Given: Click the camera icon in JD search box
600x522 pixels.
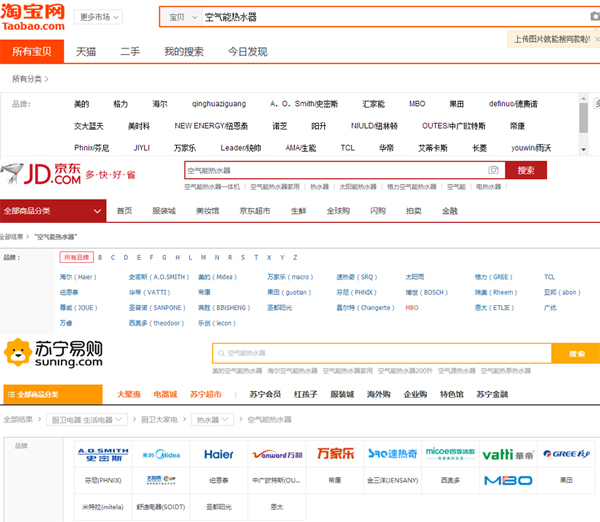Looking at the screenshot, I should pos(492,171).
